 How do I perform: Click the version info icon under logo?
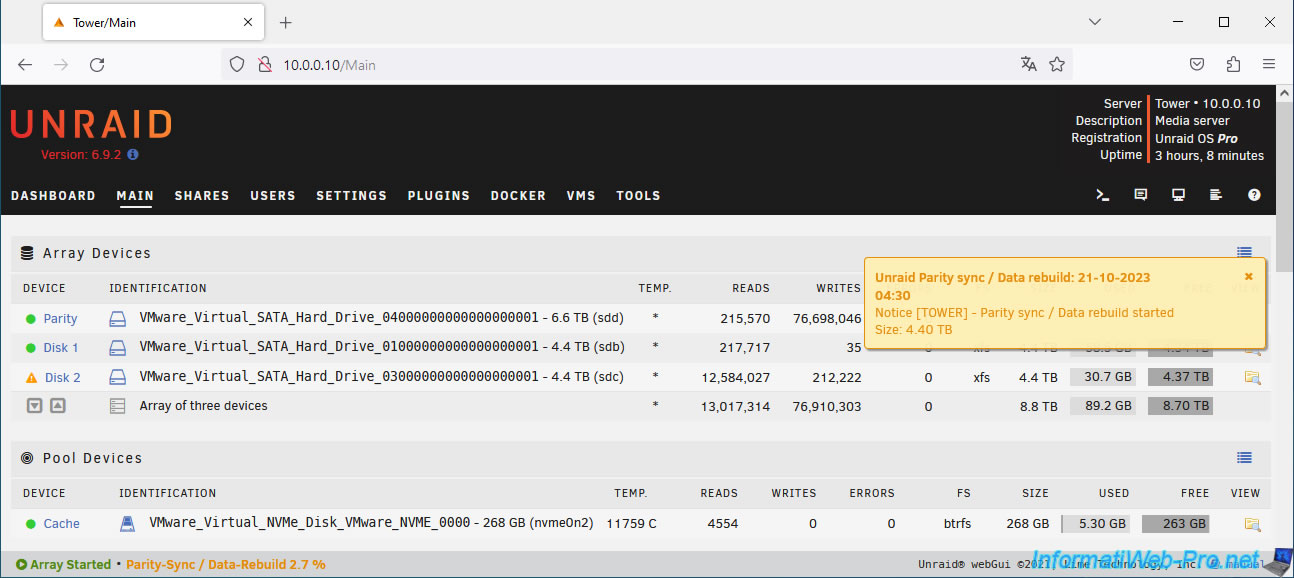(x=133, y=155)
